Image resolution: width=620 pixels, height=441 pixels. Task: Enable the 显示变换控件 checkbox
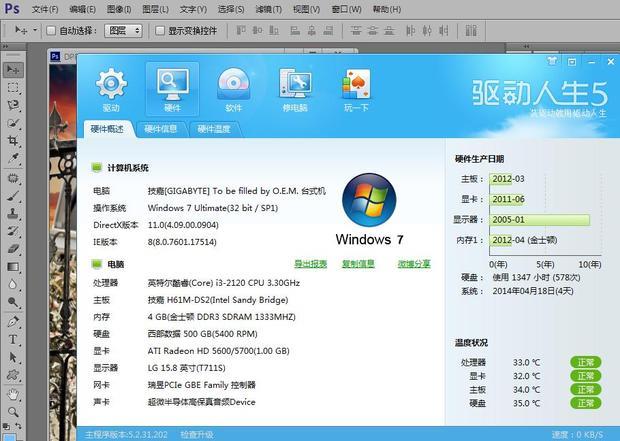(160, 30)
